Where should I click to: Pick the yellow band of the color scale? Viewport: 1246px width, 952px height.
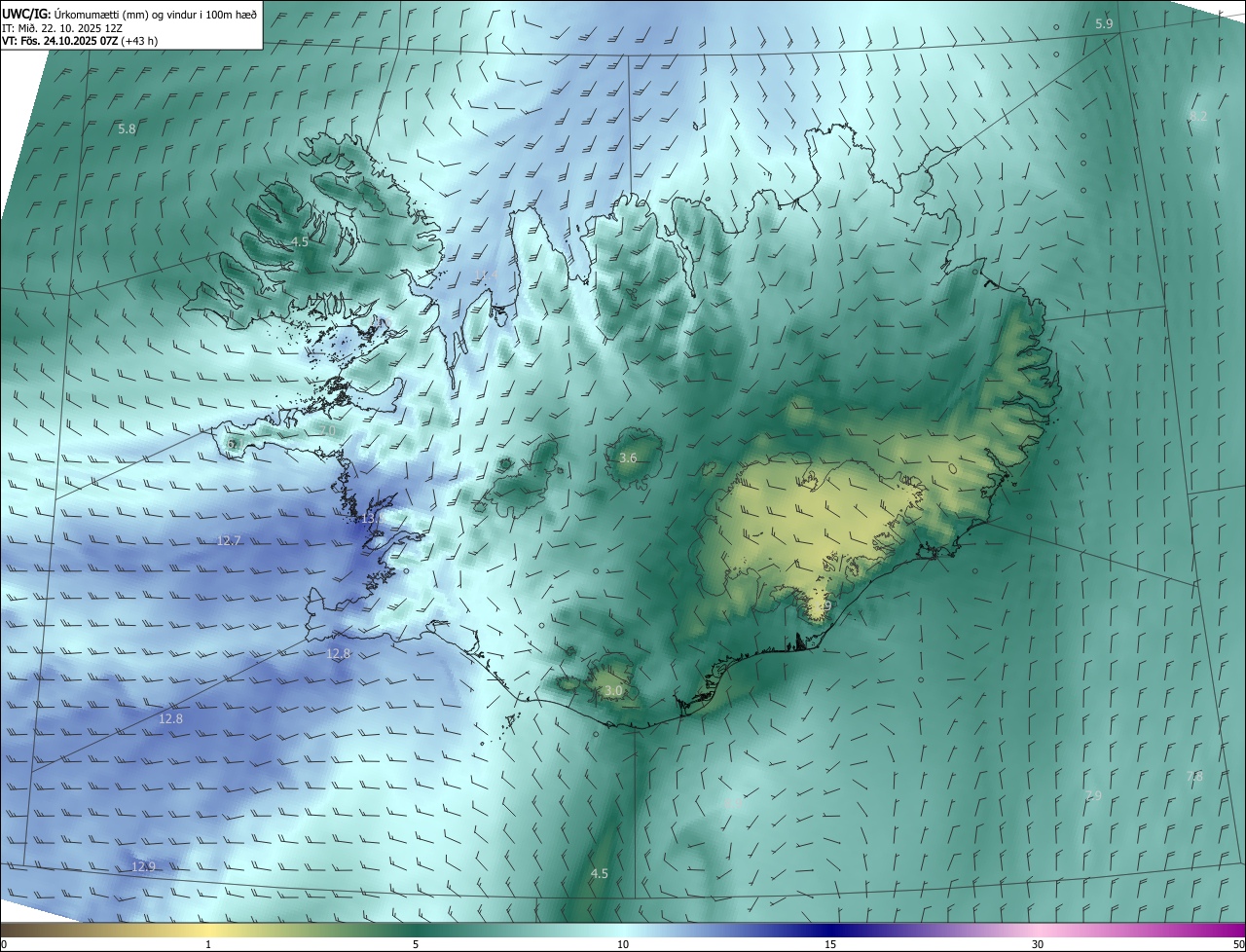click(x=208, y=930)
